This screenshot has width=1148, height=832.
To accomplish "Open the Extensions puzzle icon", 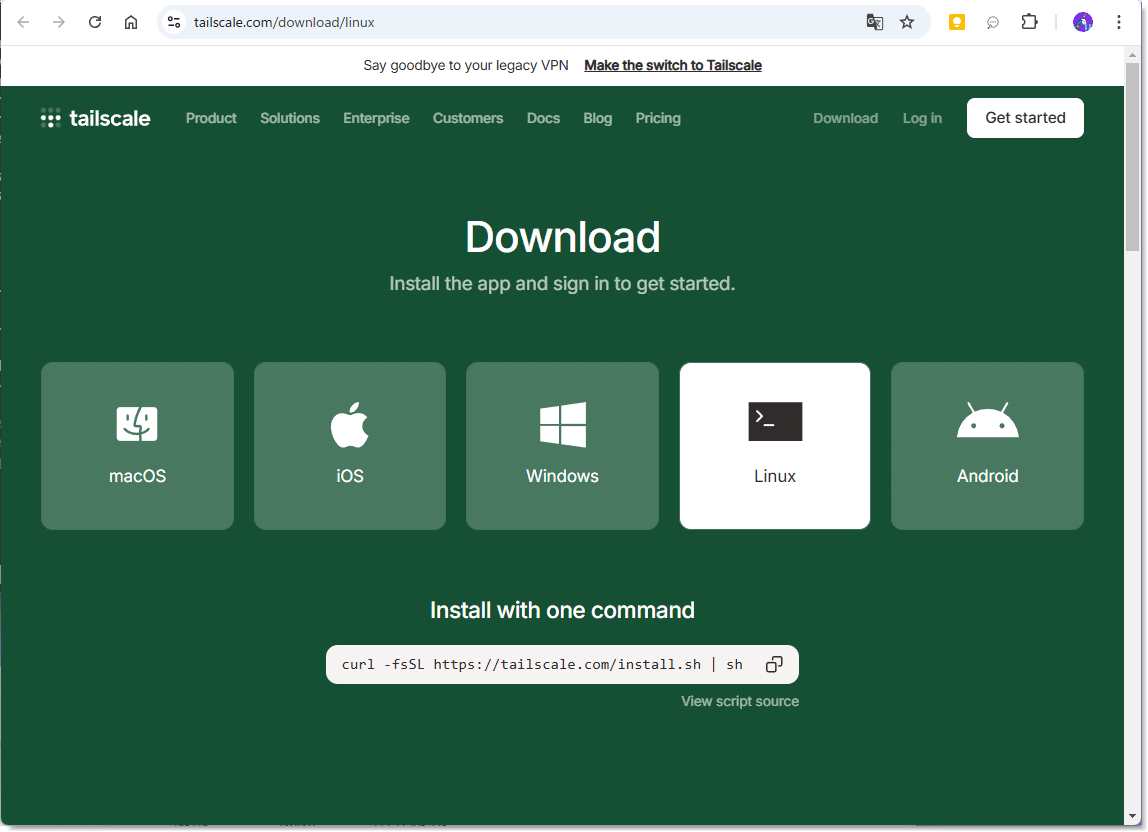I will (x=1029, y=22).
